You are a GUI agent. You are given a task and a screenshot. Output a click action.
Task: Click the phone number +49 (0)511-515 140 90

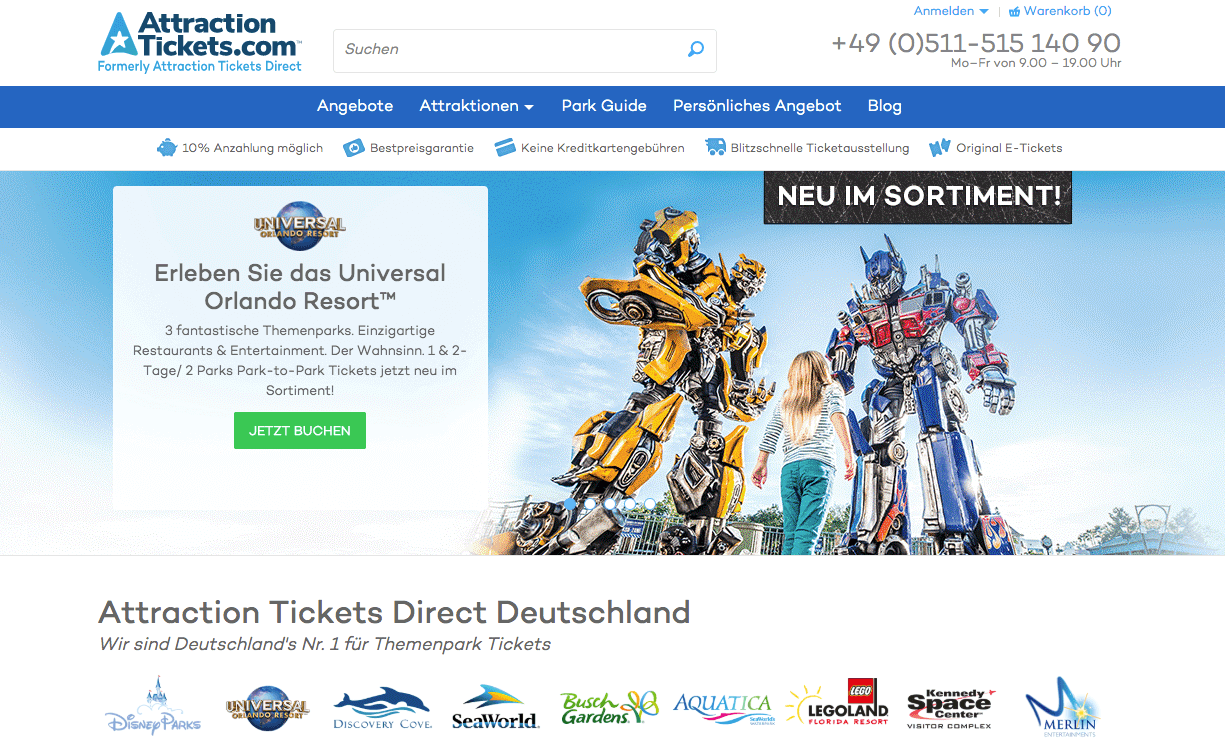976,43
